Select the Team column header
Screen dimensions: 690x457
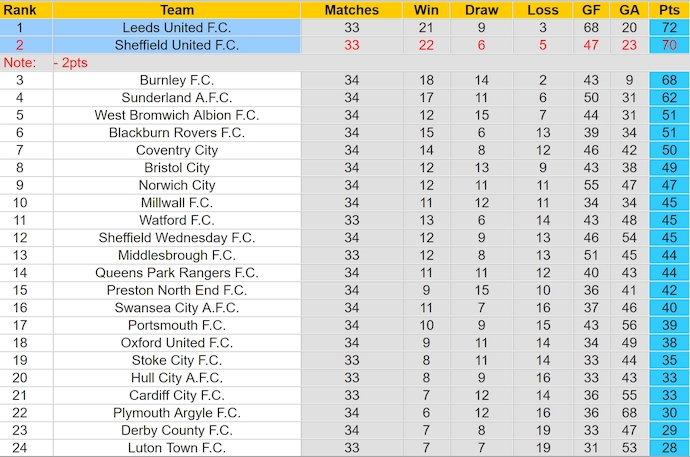point(177,10)
